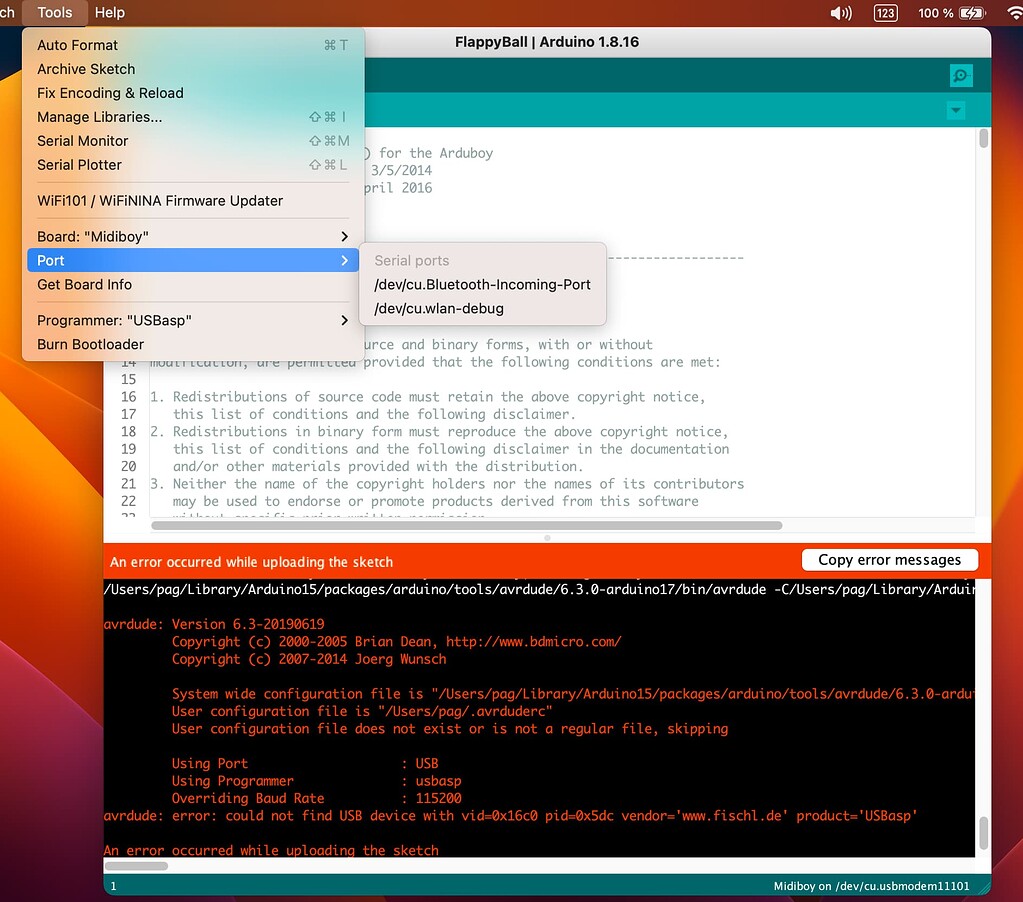1023x902 pixels.
Task: Select /dev/cu.Bluetooth-Incoming-Port
Action: coord(482,284)
